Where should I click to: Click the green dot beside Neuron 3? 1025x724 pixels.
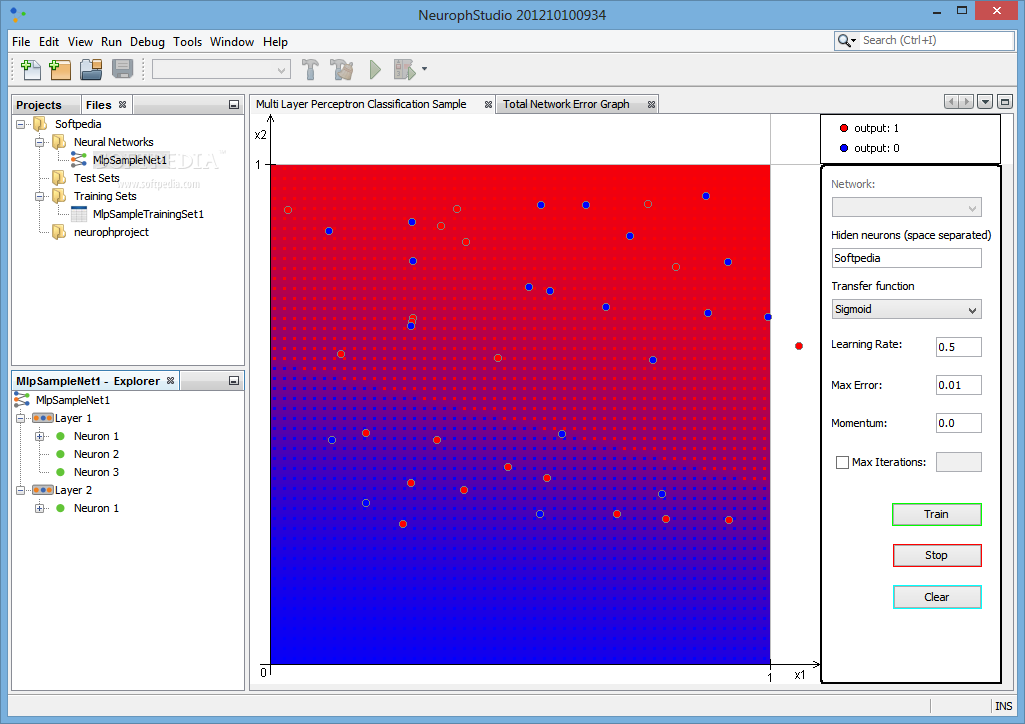click(x=60, y=472)
